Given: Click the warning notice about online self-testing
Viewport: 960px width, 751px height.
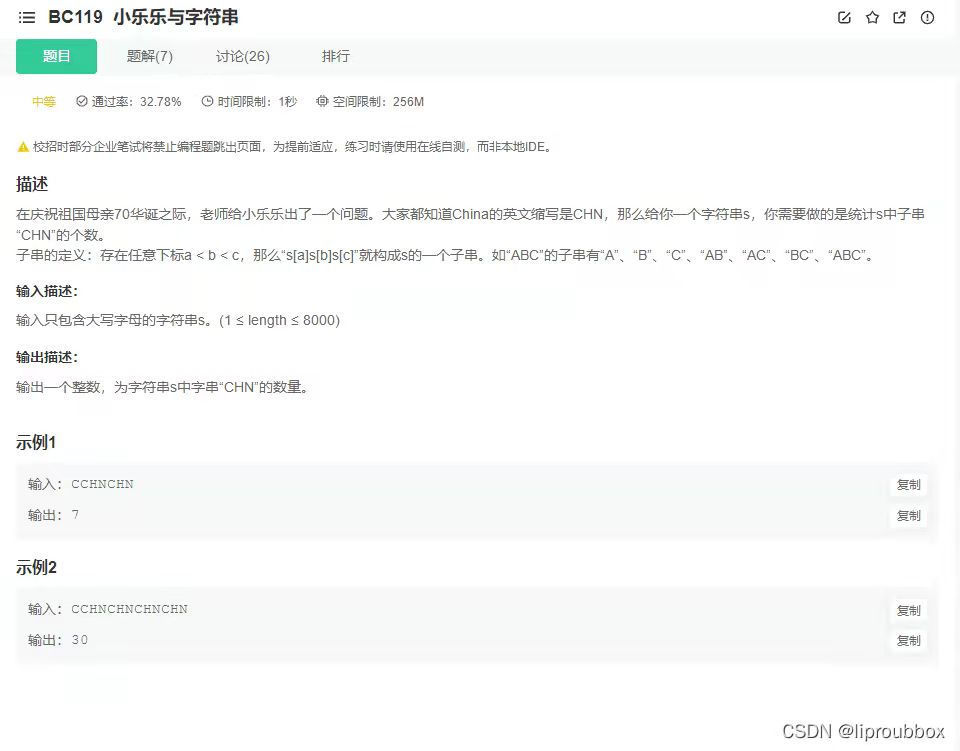Looking at the screenshot, I should [292, 147].
